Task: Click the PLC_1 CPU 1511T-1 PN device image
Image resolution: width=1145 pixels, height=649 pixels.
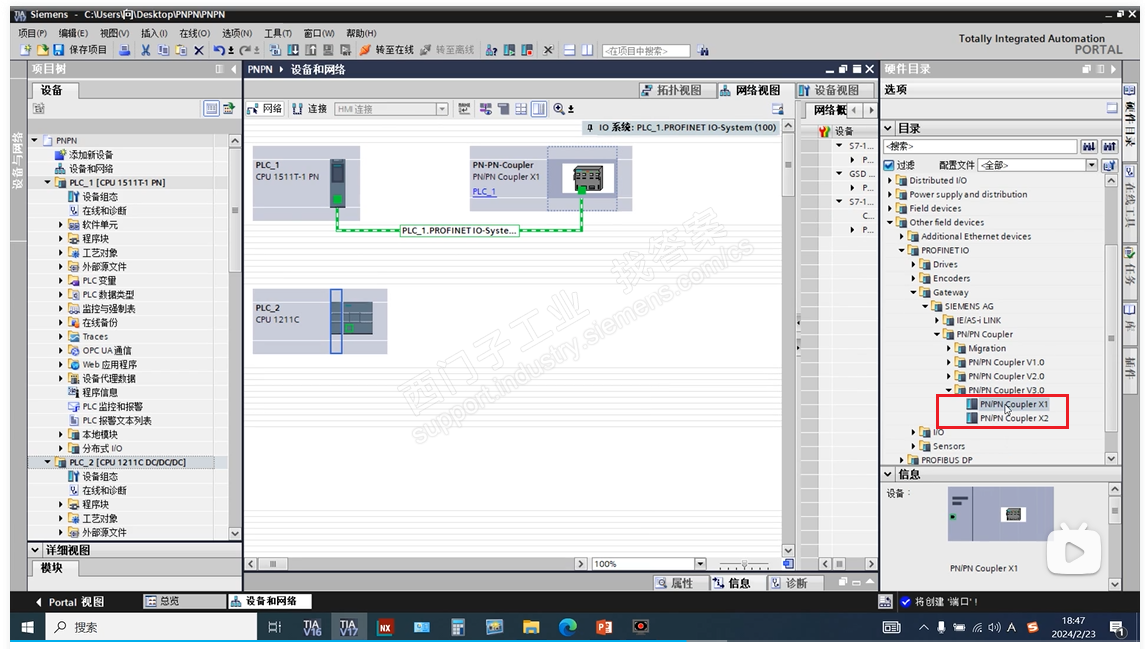Action: [337, 182]
